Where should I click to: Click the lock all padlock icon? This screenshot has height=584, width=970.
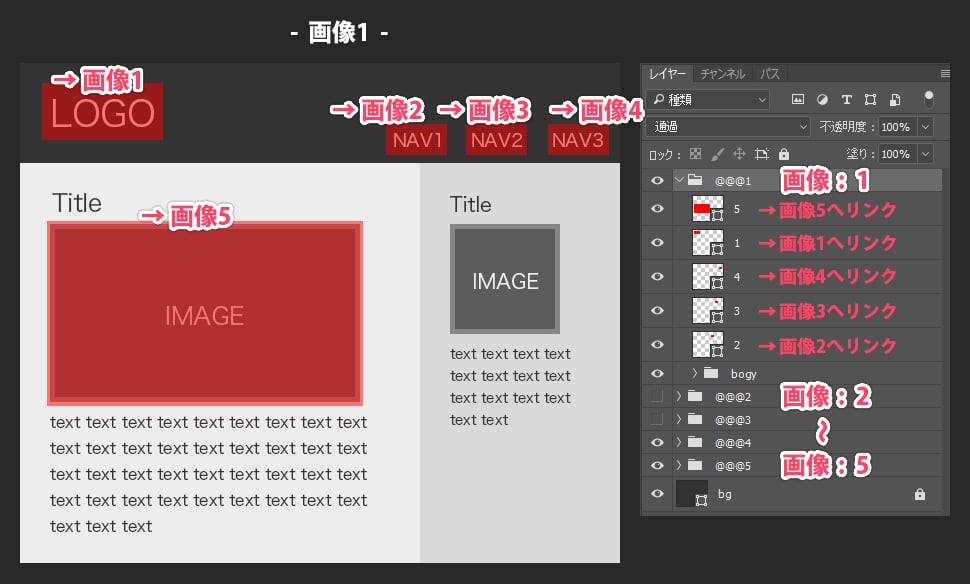click(x=784, y=155)
